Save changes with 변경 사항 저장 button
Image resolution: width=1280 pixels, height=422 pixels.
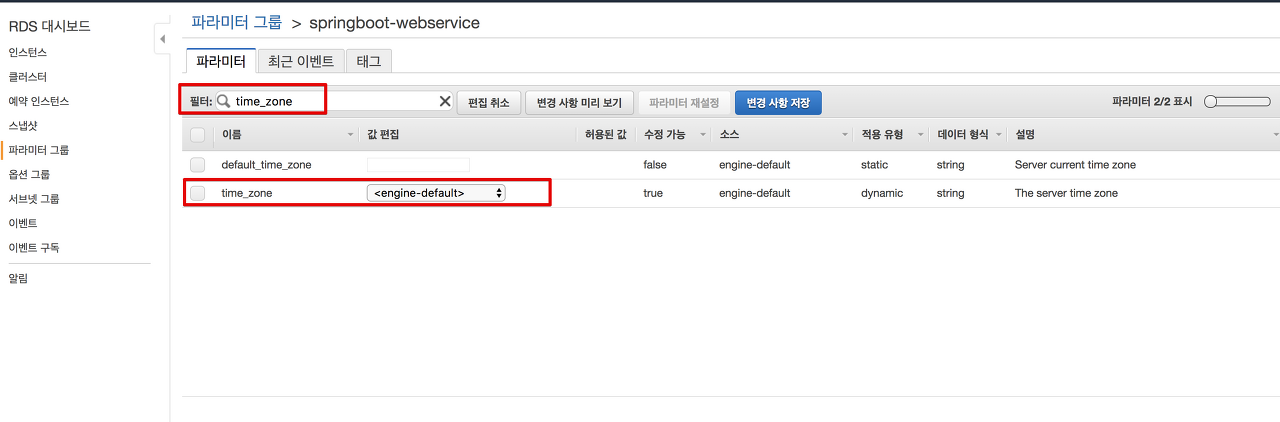click(778, 102)
